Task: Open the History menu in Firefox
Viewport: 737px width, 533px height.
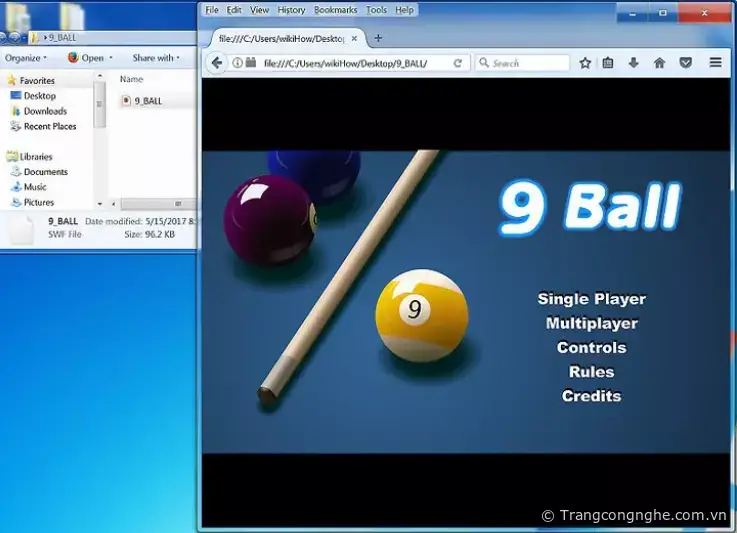Action: 291,10
